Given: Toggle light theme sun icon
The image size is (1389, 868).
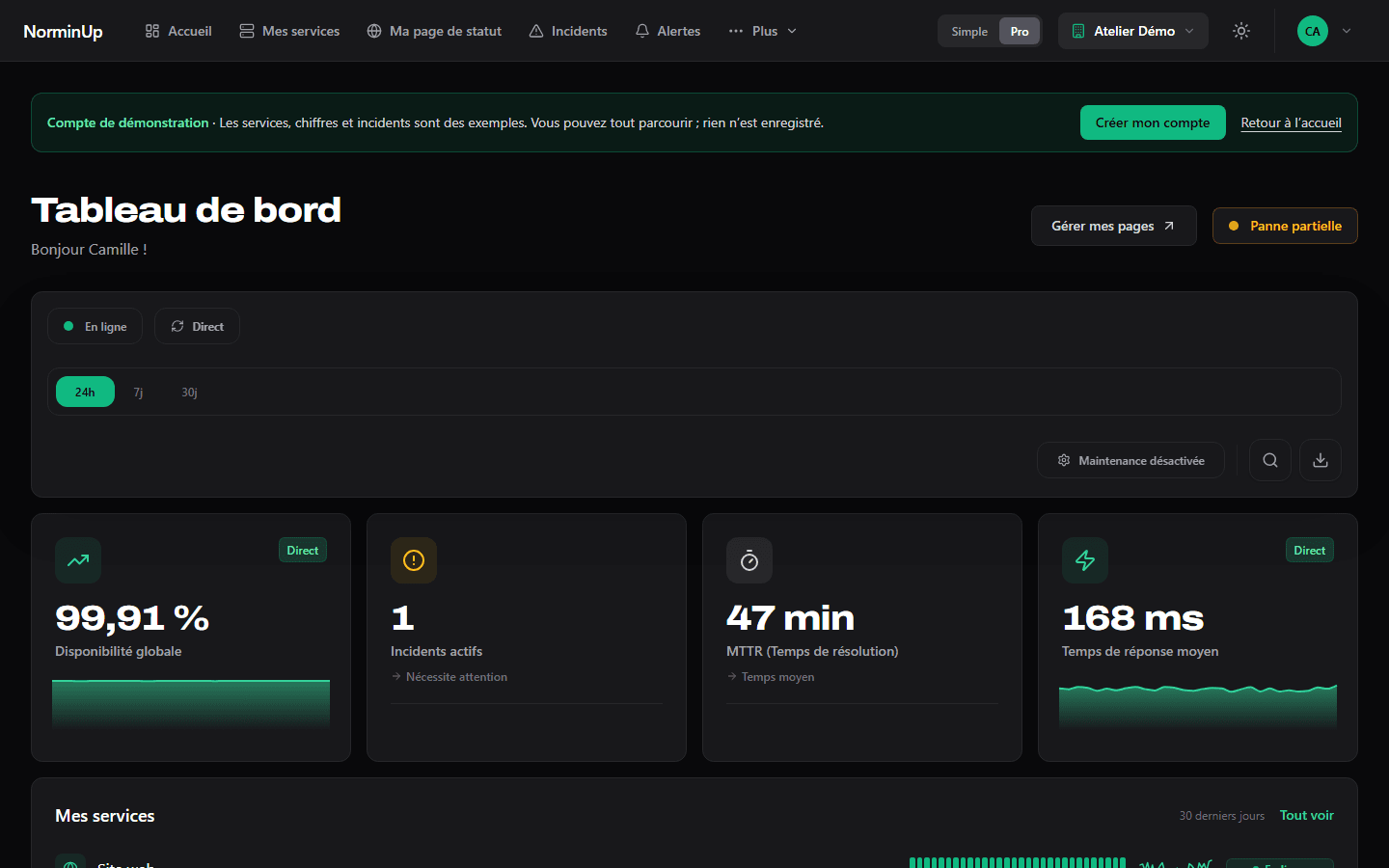Looking at the screenshot, I should point(1241,31).
